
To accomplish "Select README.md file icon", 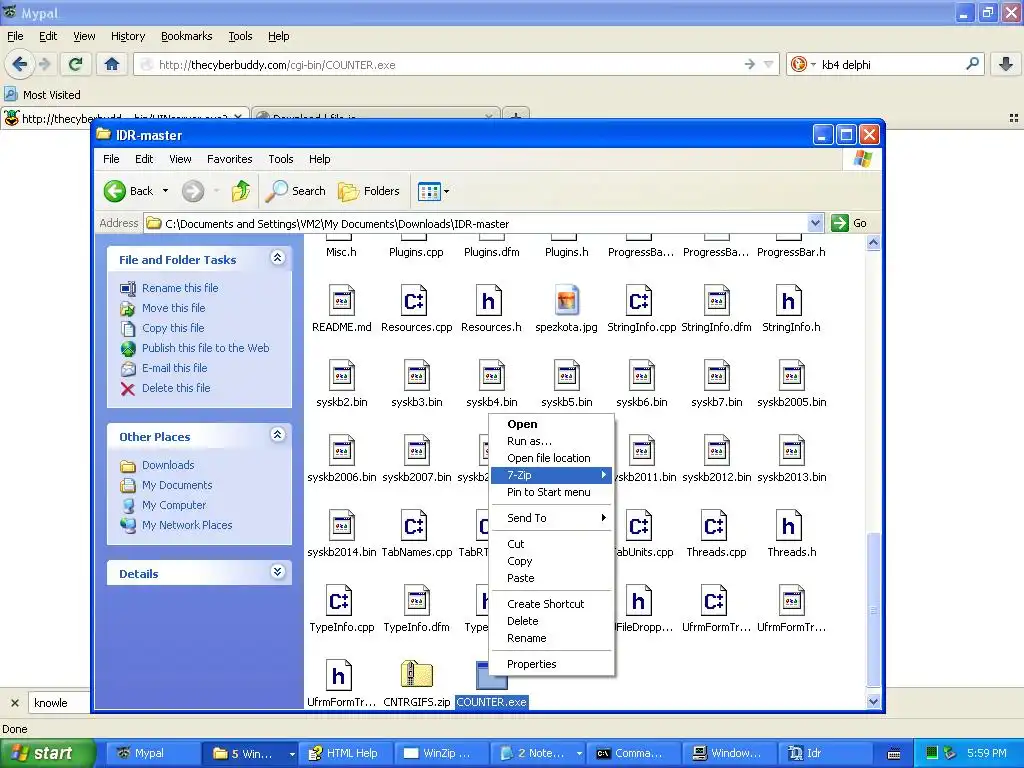I will tap(342, 300).
